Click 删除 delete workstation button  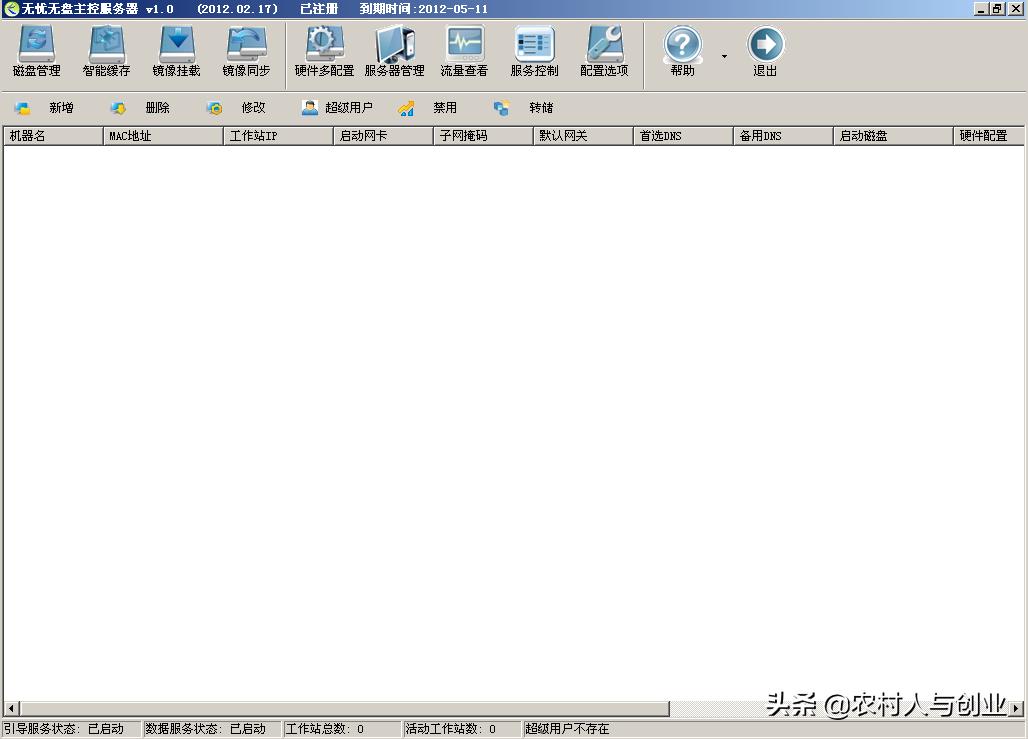point(140,108)
